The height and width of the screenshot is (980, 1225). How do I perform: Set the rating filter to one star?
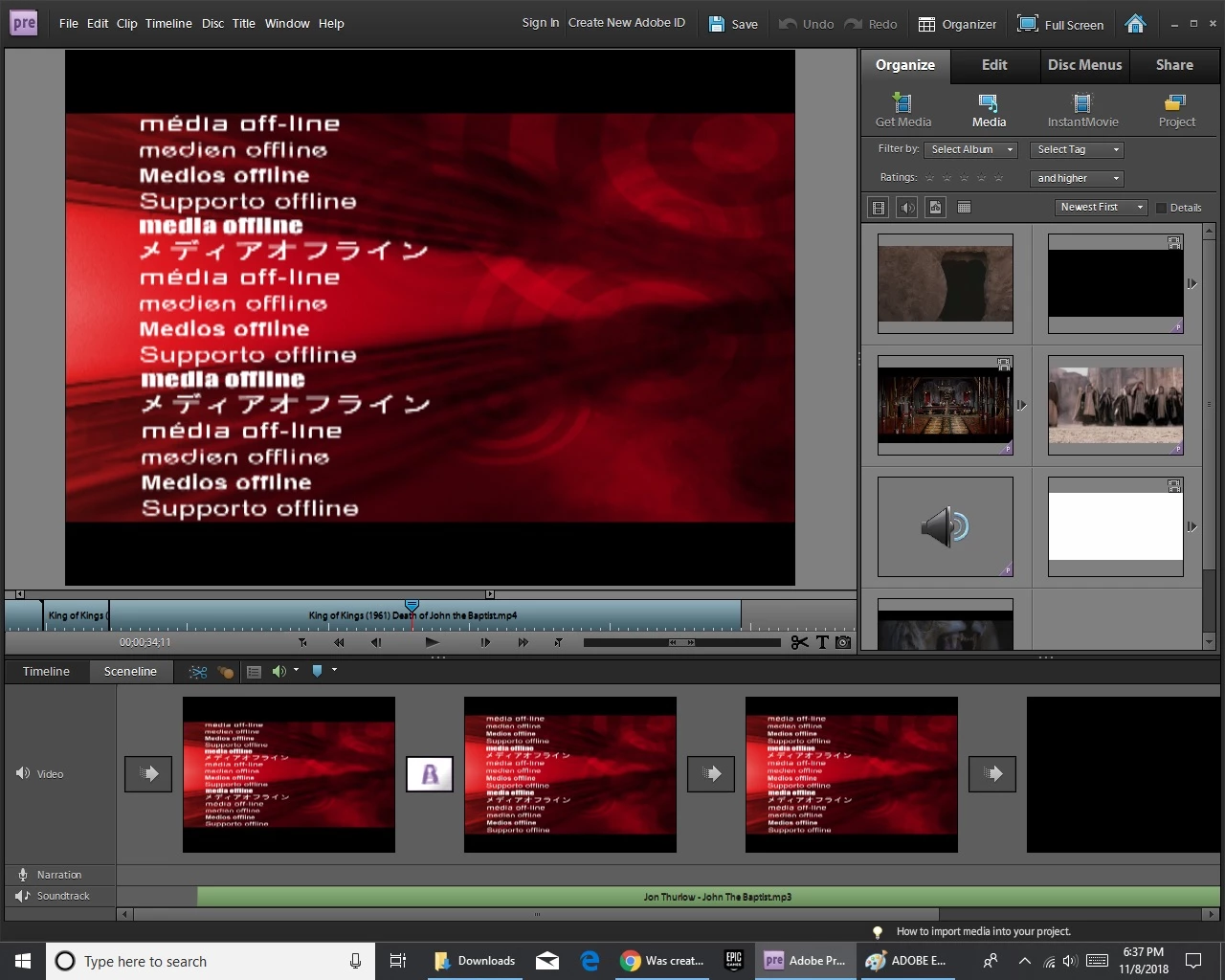point(929,178)
